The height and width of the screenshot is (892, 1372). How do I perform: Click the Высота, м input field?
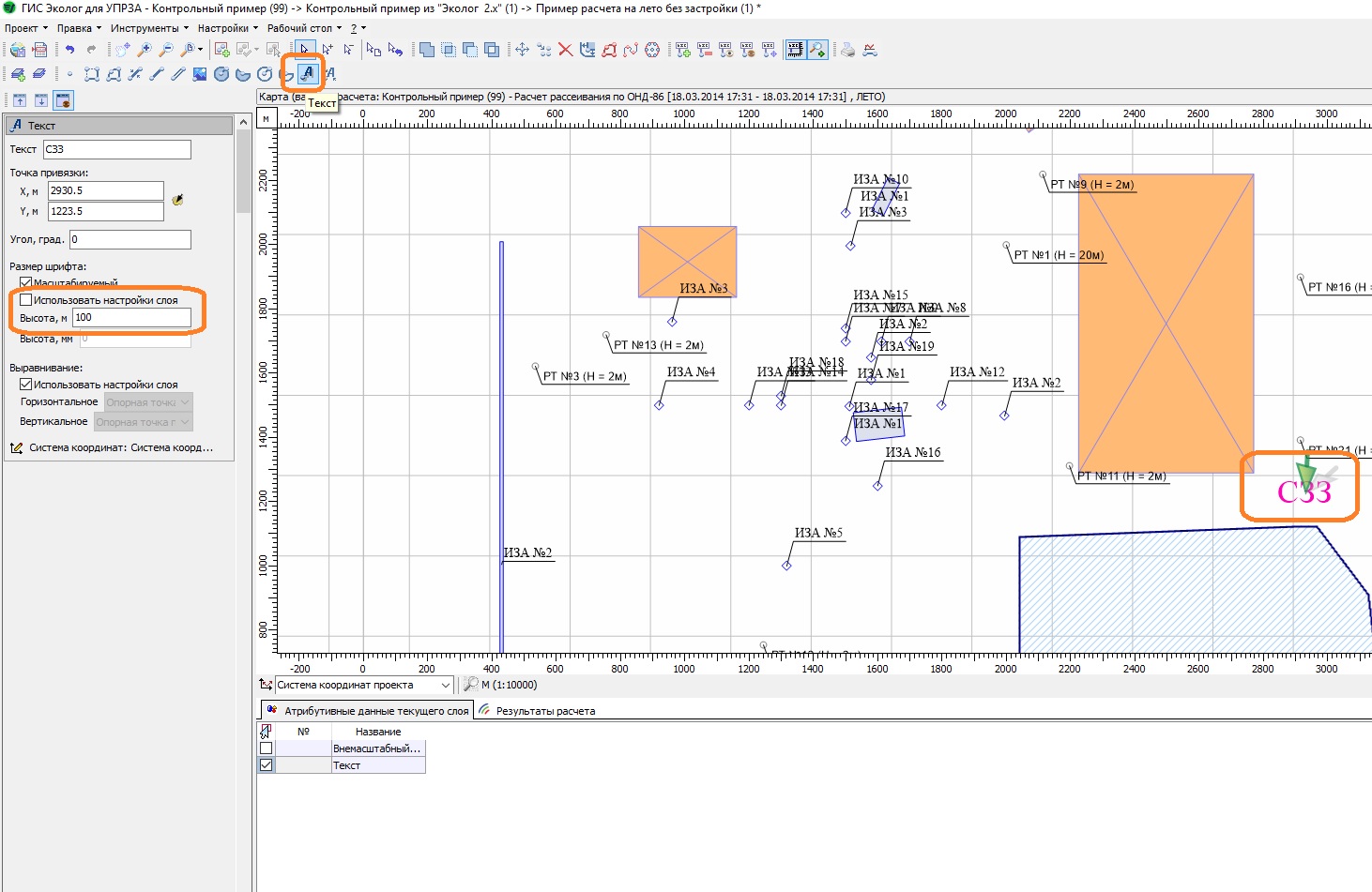pyautogui.click(x=131, y=318)
